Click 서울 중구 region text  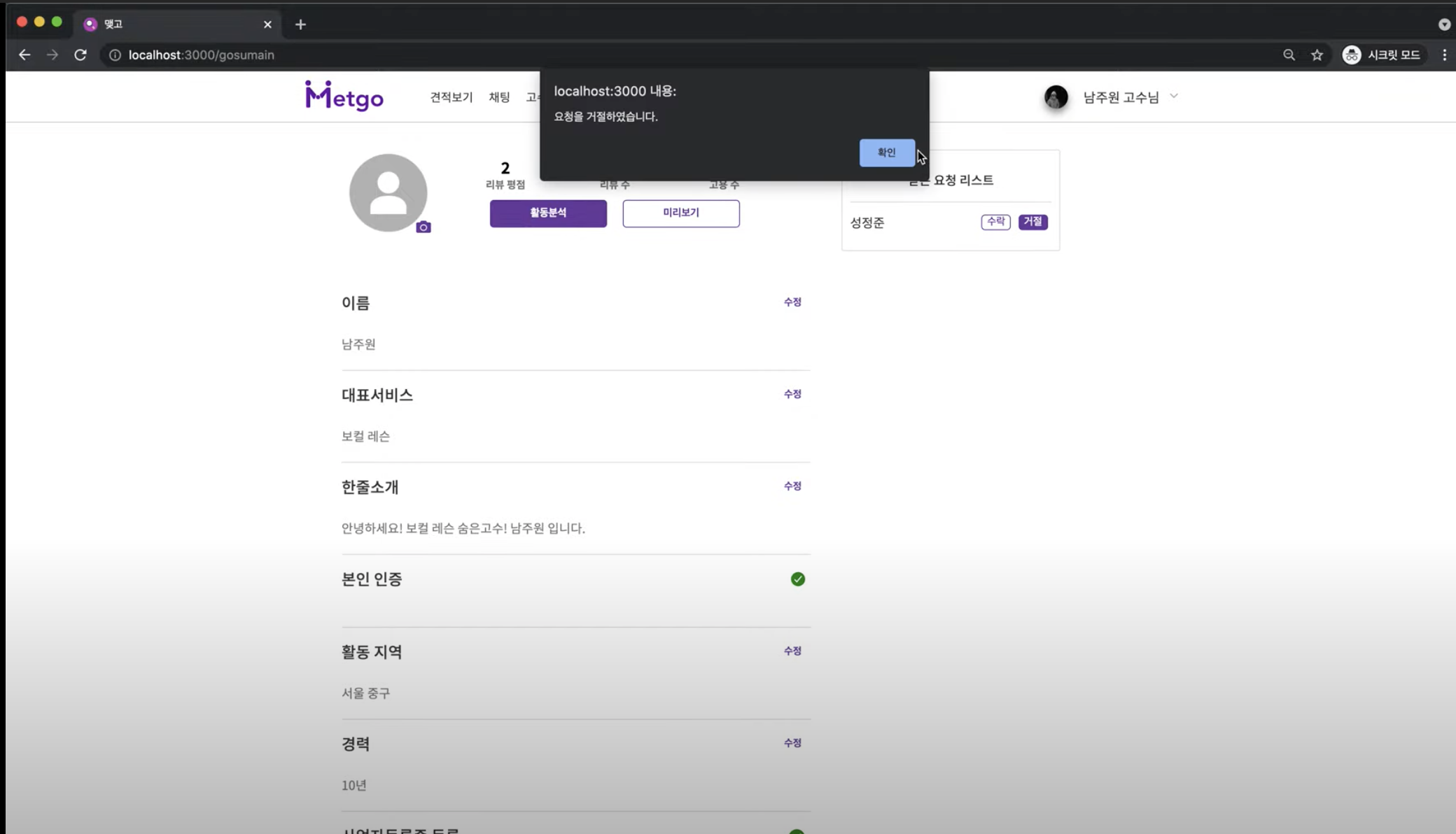(365, 693)
